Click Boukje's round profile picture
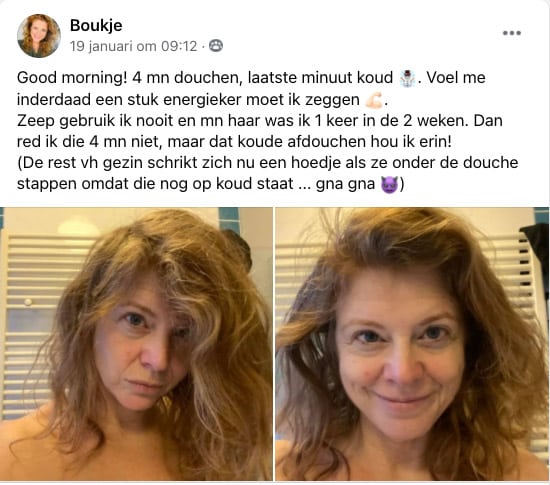The height and width of the screenshot is (485, 550). coord(39,36)
